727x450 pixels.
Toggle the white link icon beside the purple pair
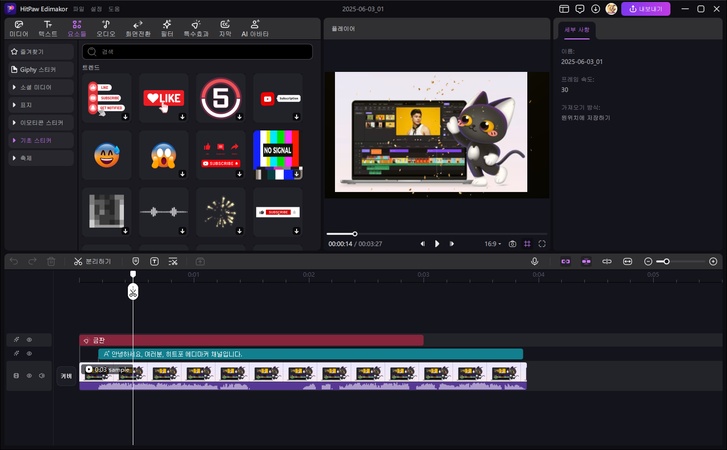(607, 261)
